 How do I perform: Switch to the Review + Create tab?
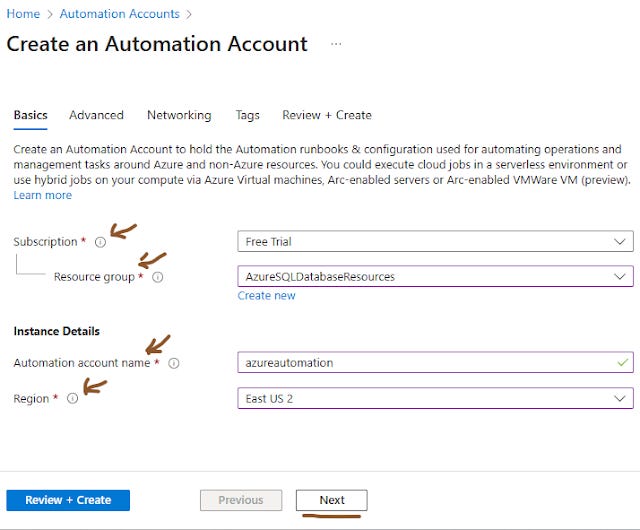(327, 115)
